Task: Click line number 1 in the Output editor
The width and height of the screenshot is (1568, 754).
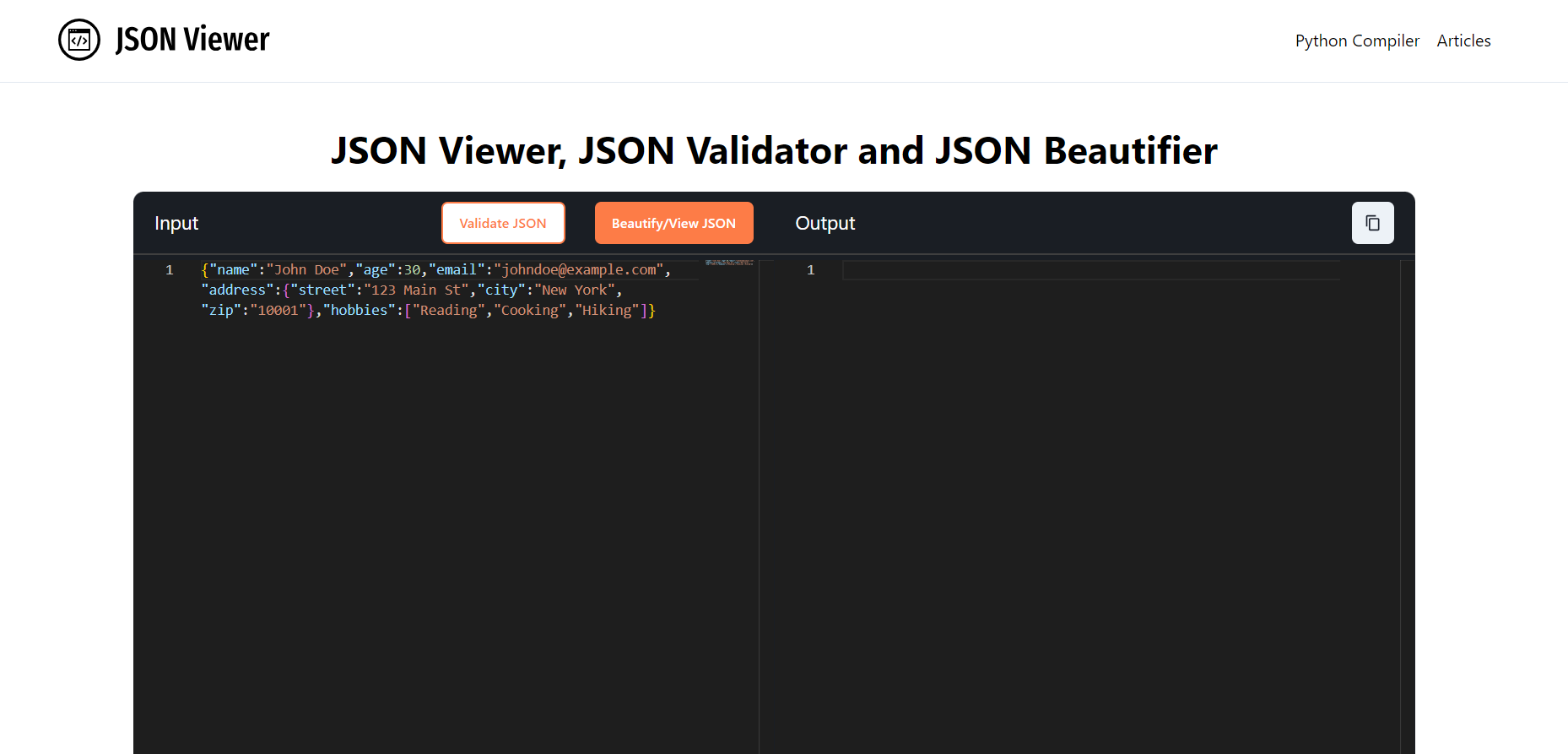Action: coord(810,270)
